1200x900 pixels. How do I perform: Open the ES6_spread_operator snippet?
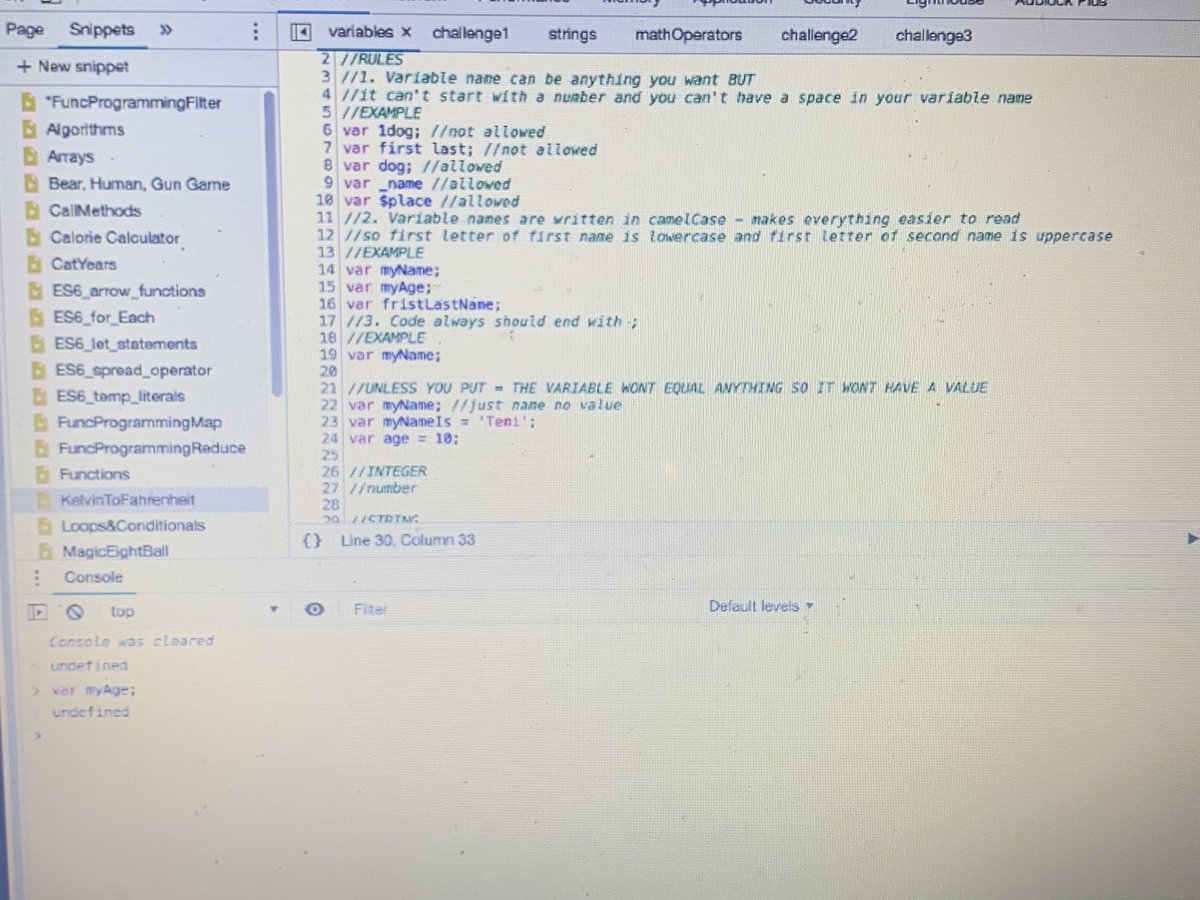point(133,370)
